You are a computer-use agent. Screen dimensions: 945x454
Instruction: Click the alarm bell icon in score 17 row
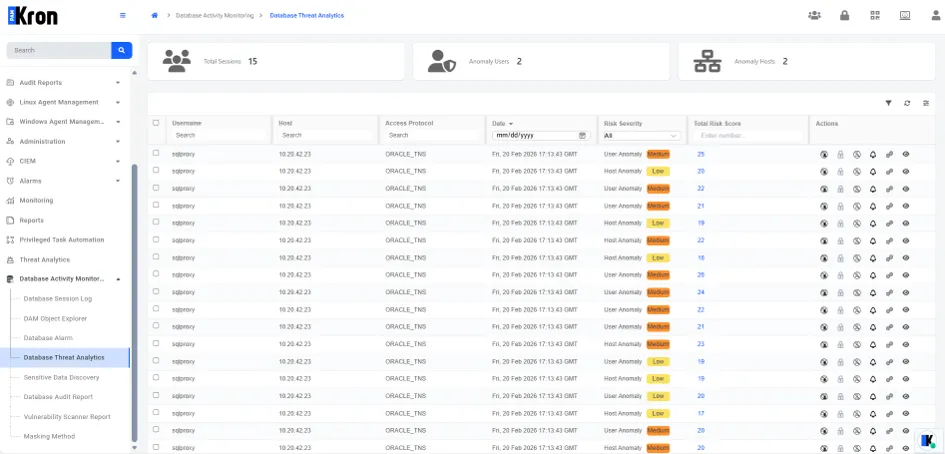873,414
